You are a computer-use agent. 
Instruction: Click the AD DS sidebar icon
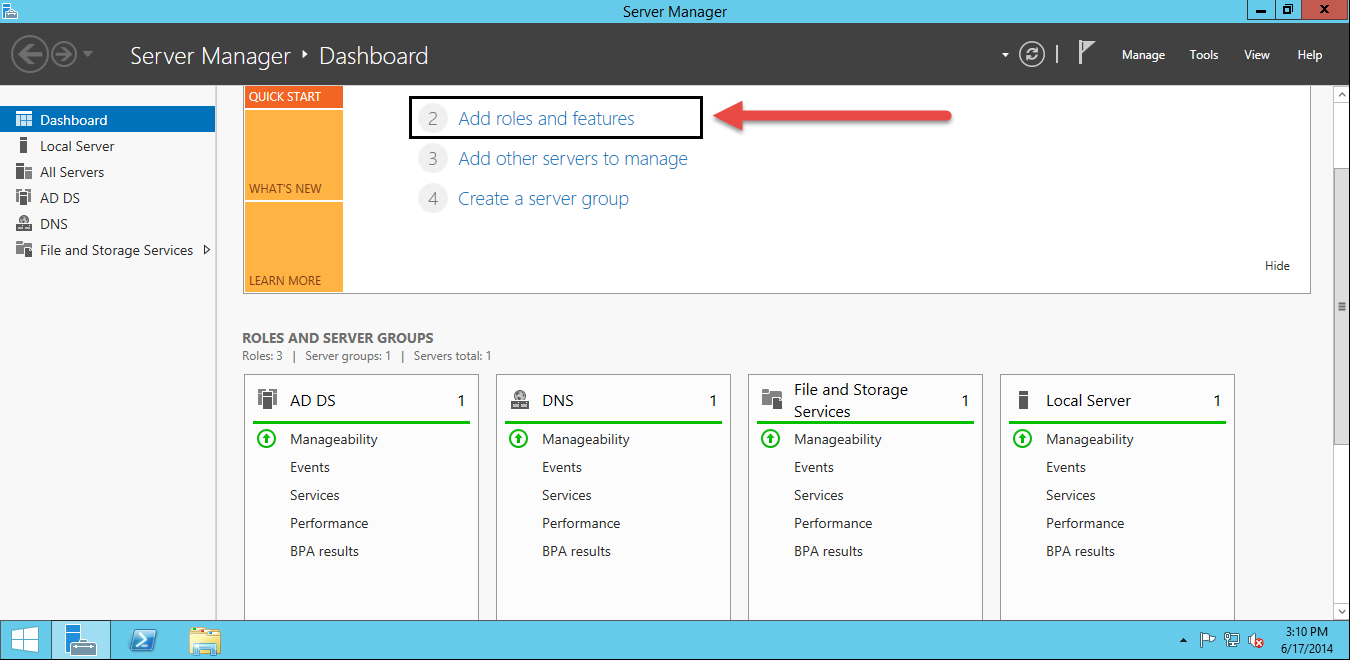[24, 198]
